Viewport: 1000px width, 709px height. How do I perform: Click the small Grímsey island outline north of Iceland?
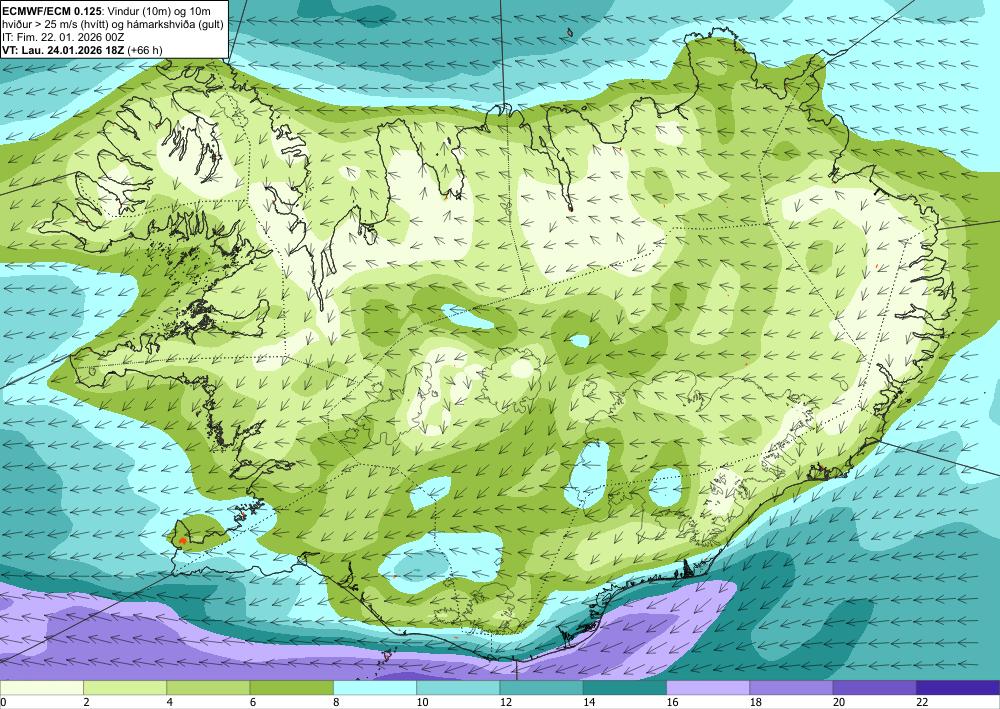pos(570,32)
